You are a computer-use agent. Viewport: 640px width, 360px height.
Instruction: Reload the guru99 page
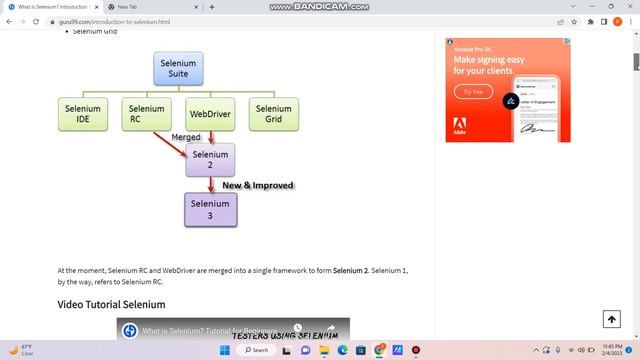[36, 22]
